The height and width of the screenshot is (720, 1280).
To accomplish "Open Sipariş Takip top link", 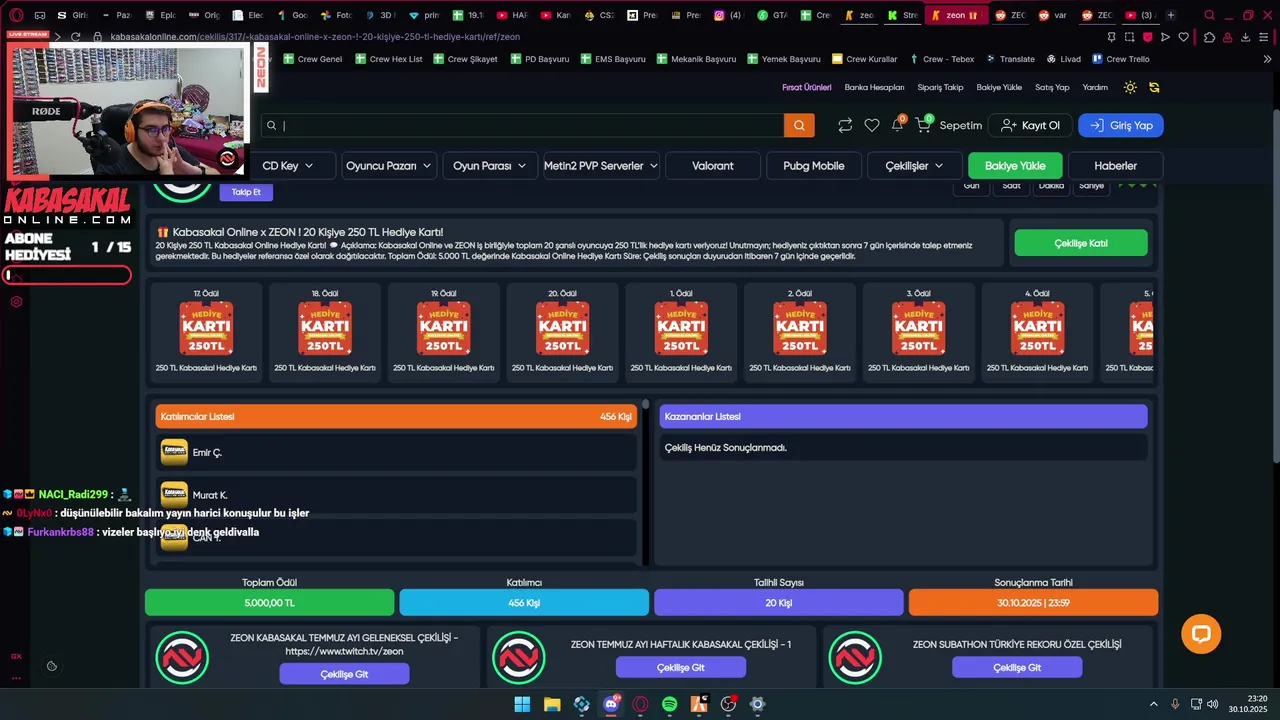I will (x=940, y=87).
